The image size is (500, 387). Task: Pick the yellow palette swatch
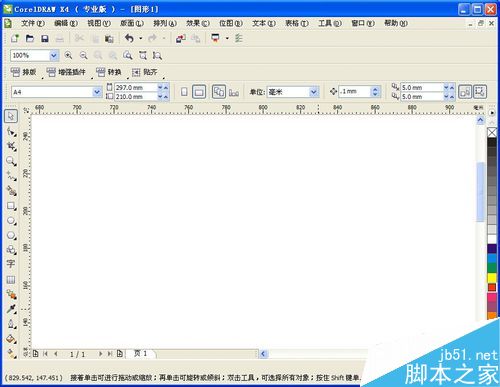[492, 278]
